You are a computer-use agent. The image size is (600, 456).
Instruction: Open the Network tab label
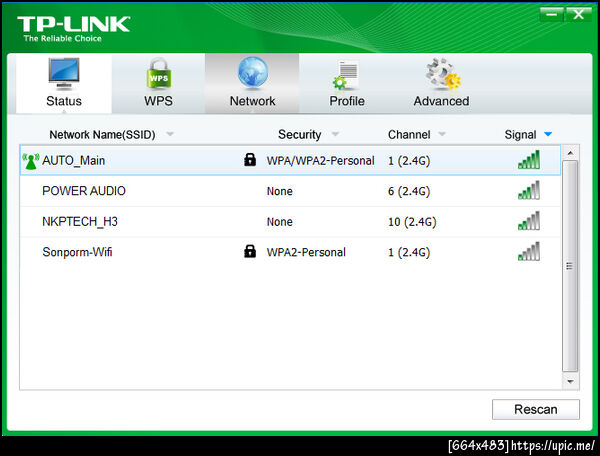[x=253, y=101]
